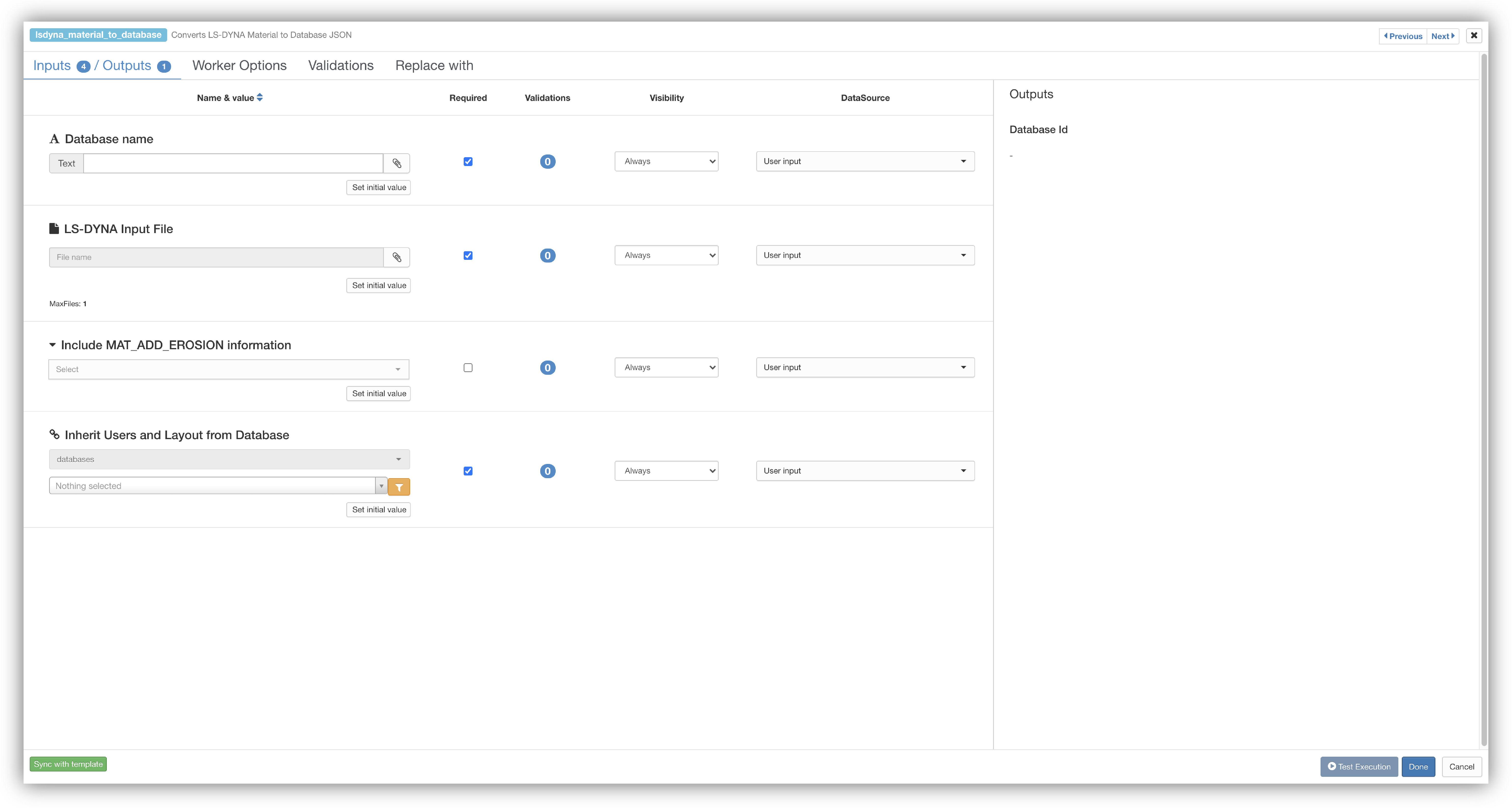Click the lsdyna_material_to_database label

[98, 35]
